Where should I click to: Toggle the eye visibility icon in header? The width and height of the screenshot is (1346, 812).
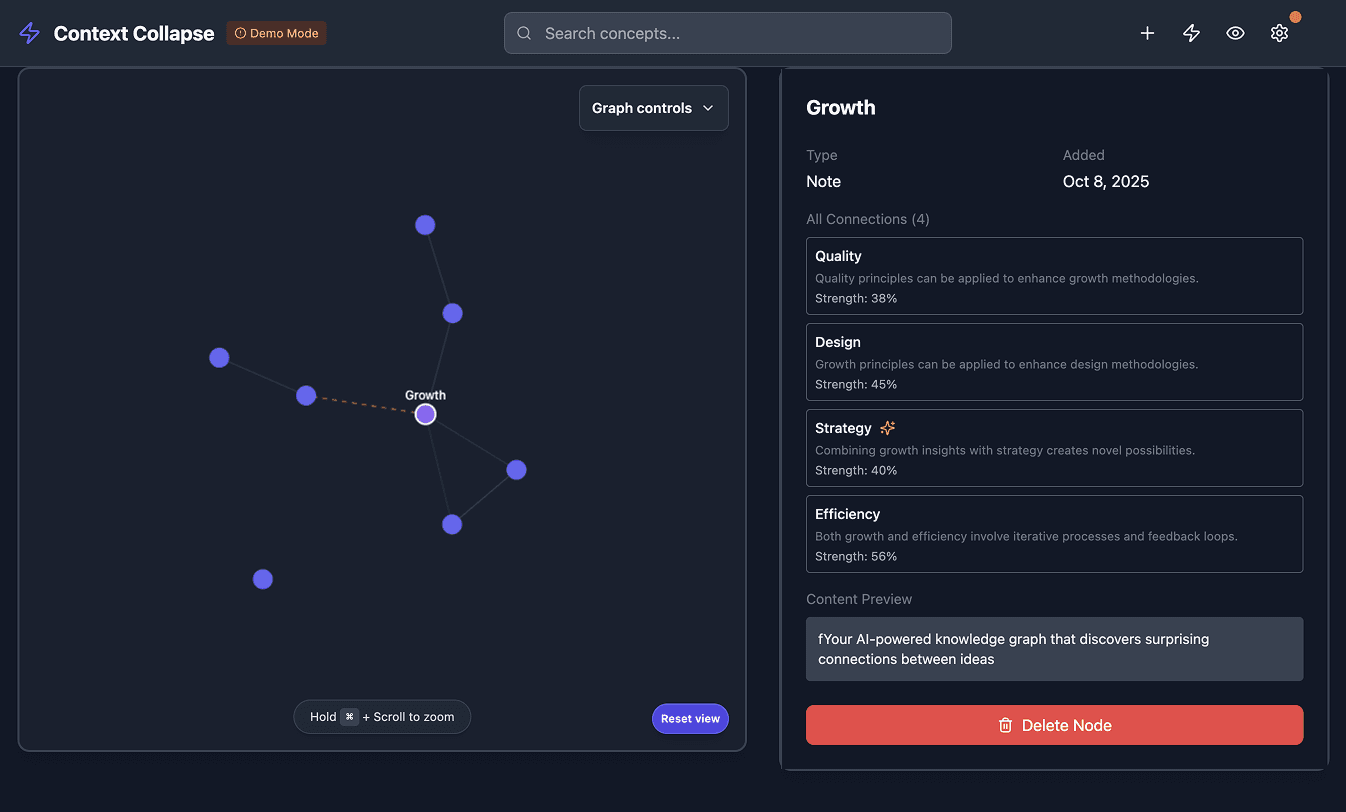point(1235,33)
